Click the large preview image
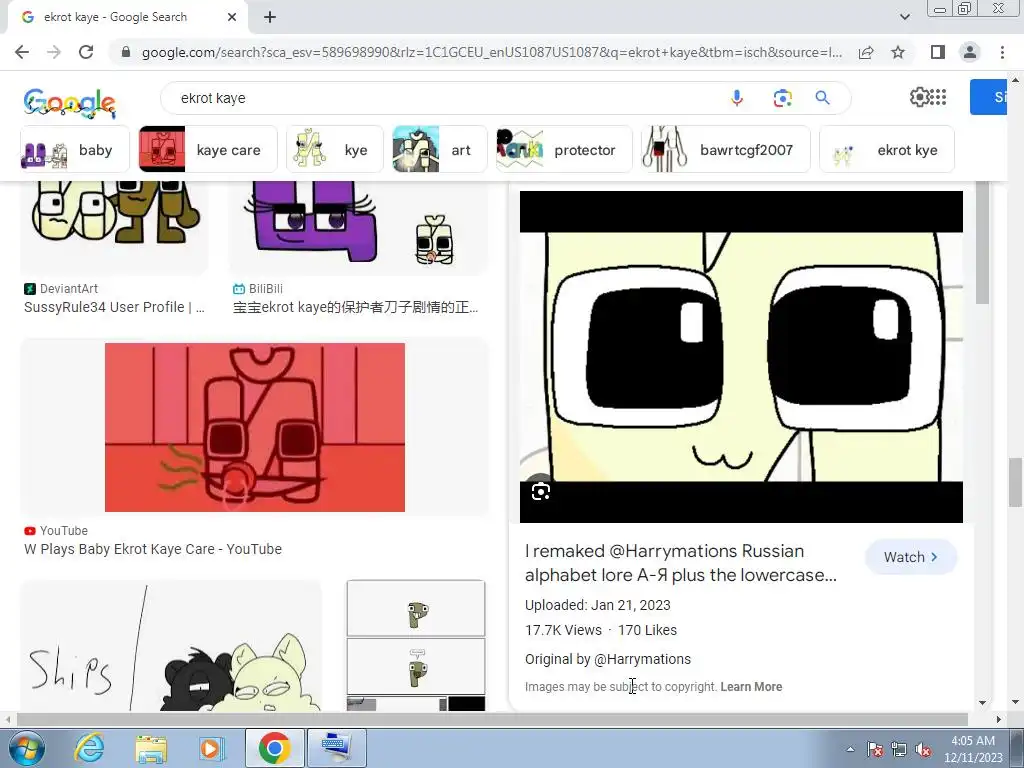The image size is (1024, 768). tap(741, 357)
